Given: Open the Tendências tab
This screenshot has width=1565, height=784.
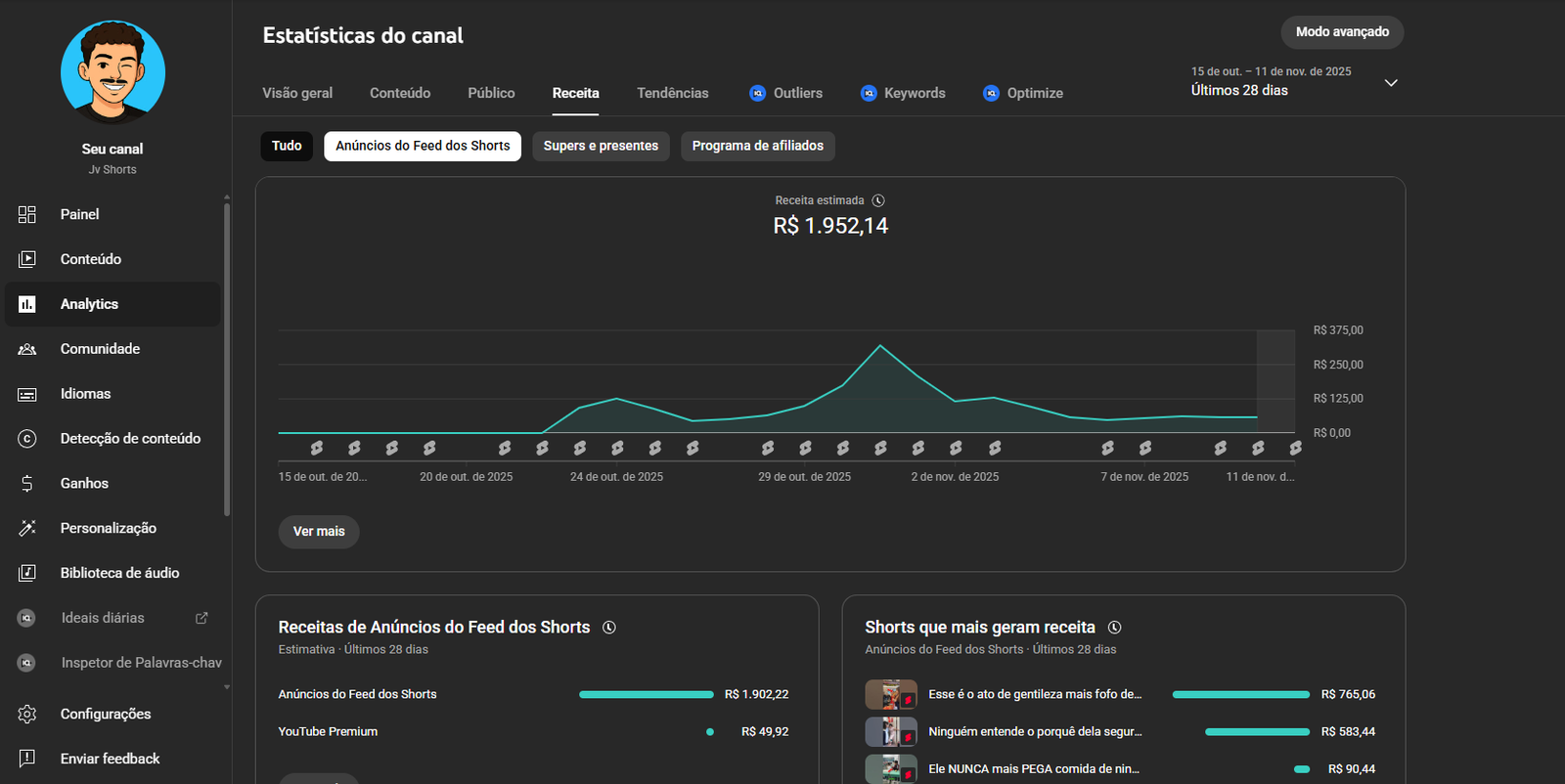Looking at the screenshot, I should tap(672, 93).
